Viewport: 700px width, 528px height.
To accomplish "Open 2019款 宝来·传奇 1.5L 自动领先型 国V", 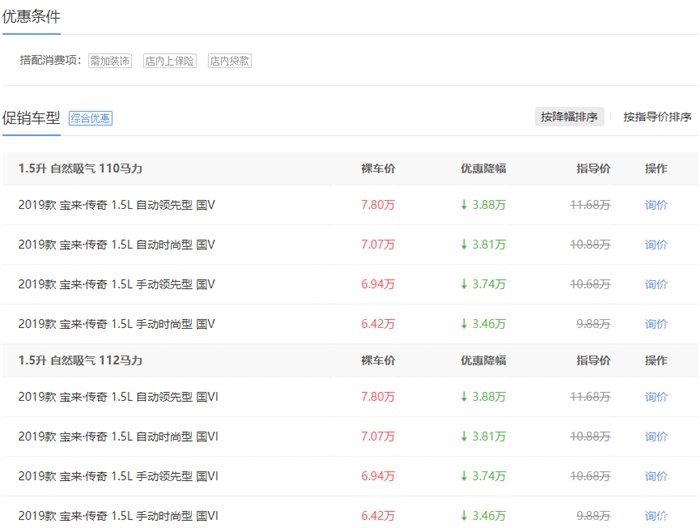I will pyautogui.click(x=117, y=205).
